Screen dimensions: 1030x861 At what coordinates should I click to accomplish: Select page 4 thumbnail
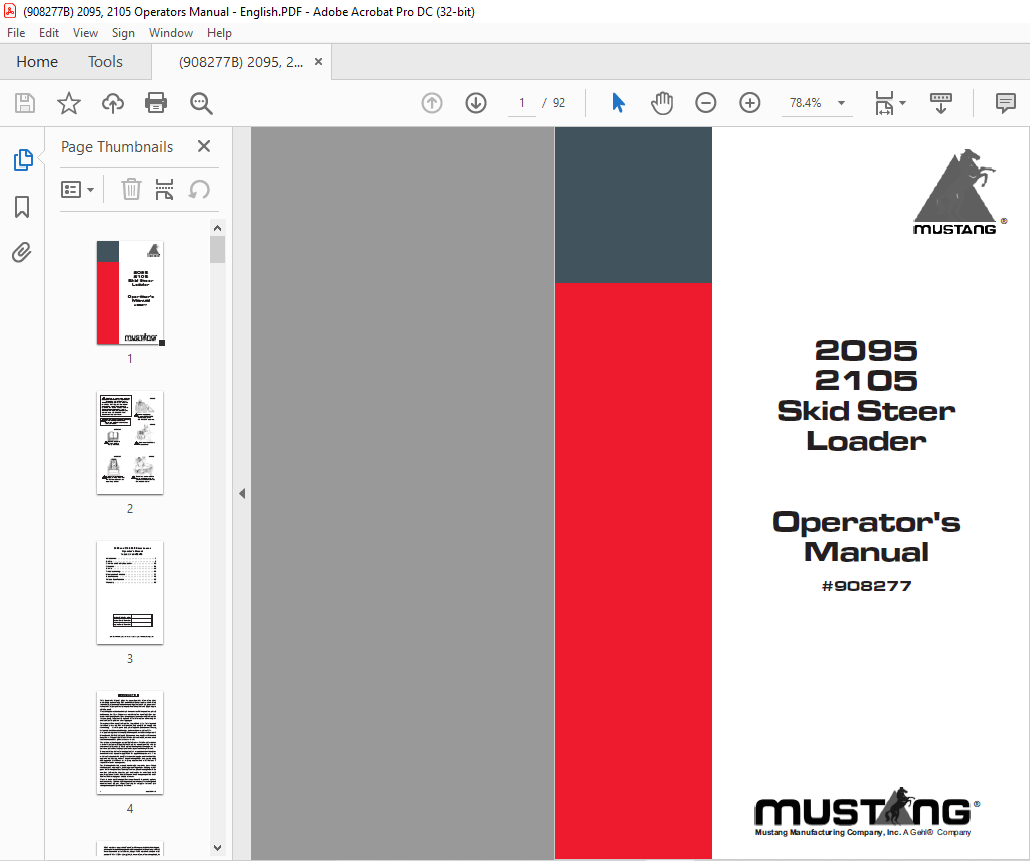pyautogui.click(x=130, y=742)
